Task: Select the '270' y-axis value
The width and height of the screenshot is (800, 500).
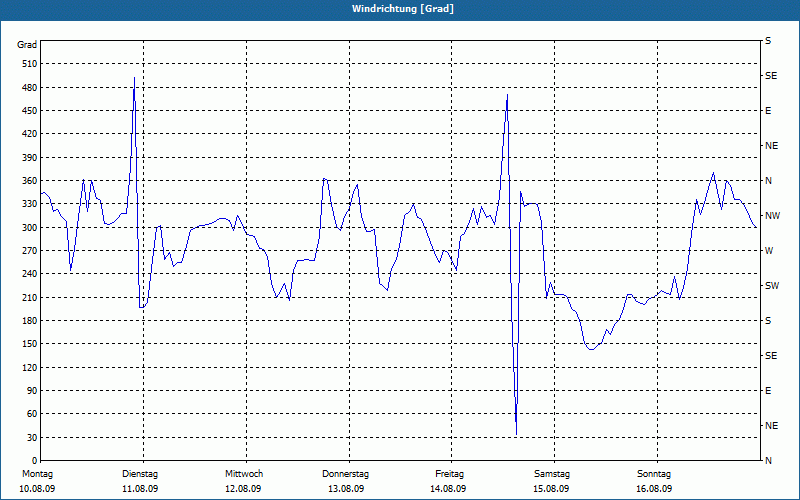Action: point(30,251)
